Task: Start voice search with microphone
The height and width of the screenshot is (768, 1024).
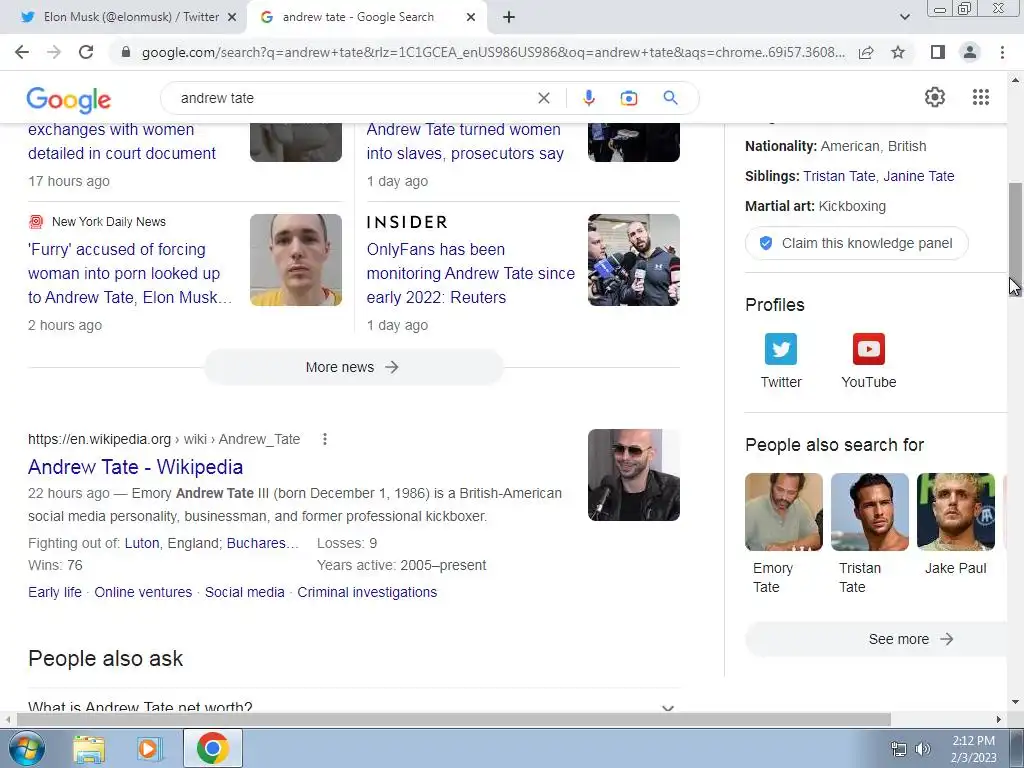Action: tap(588, 98)
